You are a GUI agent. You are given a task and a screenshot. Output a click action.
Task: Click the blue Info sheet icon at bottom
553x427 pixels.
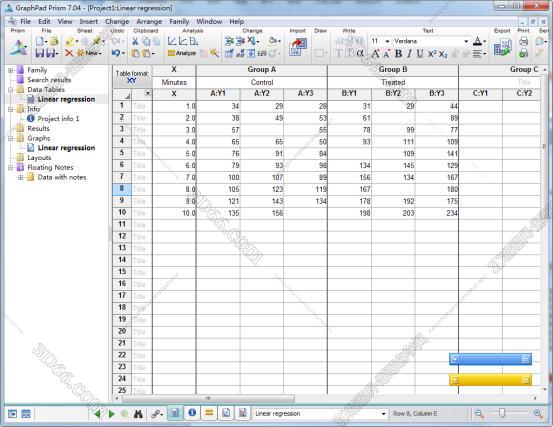coord(192,413)
